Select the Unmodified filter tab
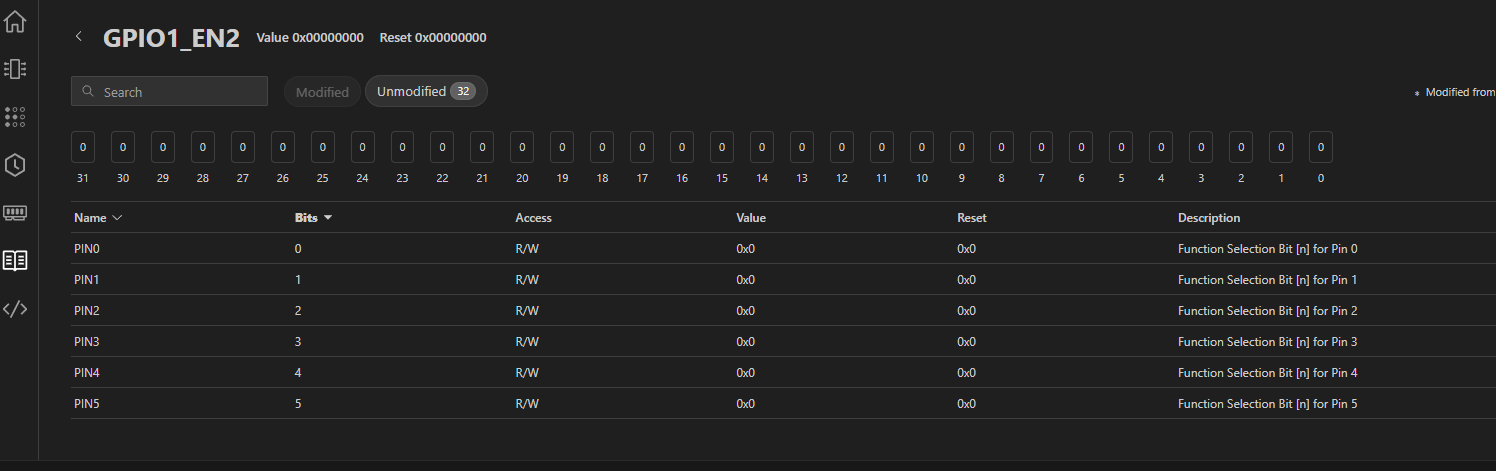The image size is (1496, 471). [x=426, y=91]
